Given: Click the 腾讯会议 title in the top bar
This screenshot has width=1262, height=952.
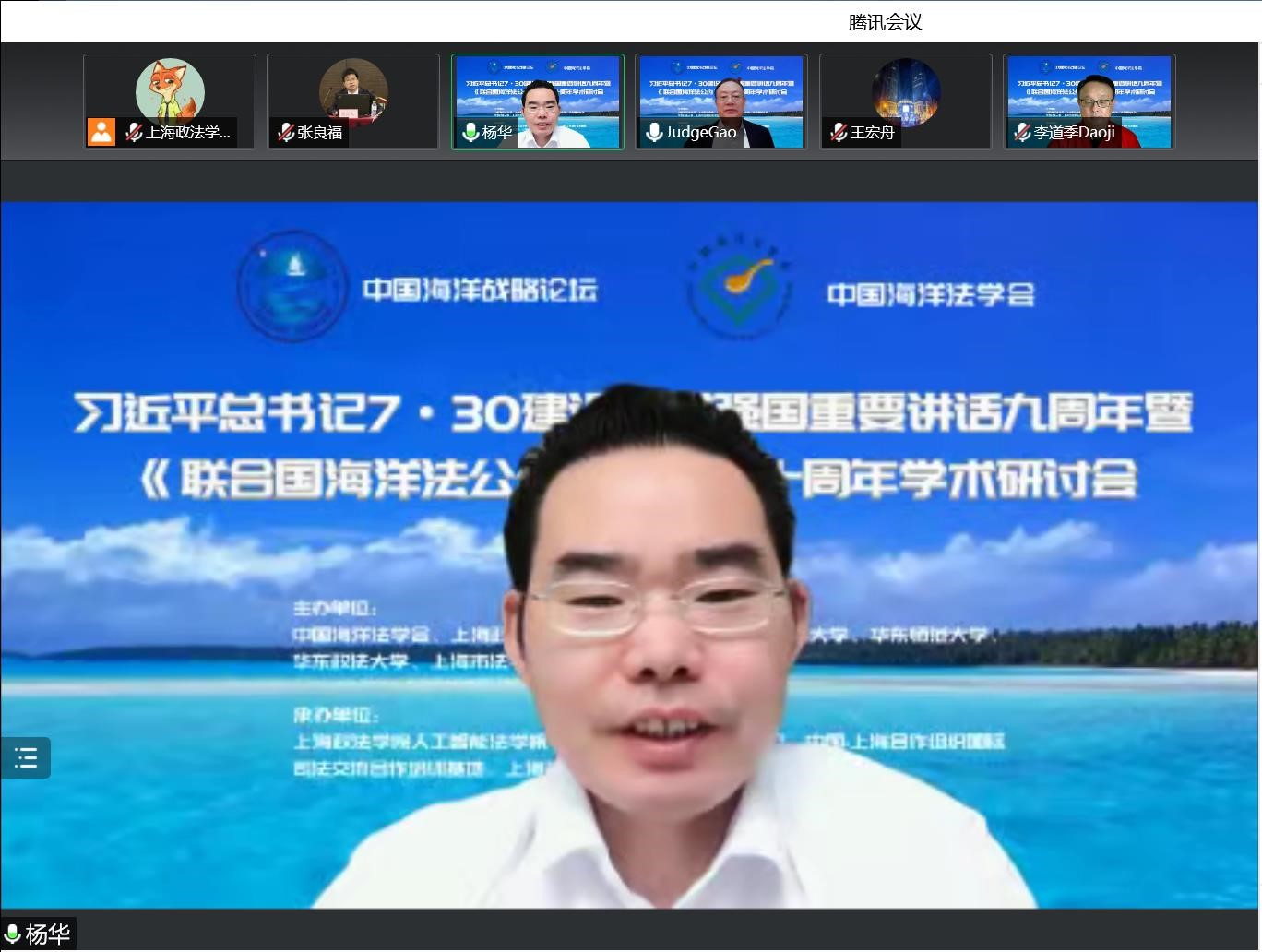Looking at the screenshot, I should (886, 20).
